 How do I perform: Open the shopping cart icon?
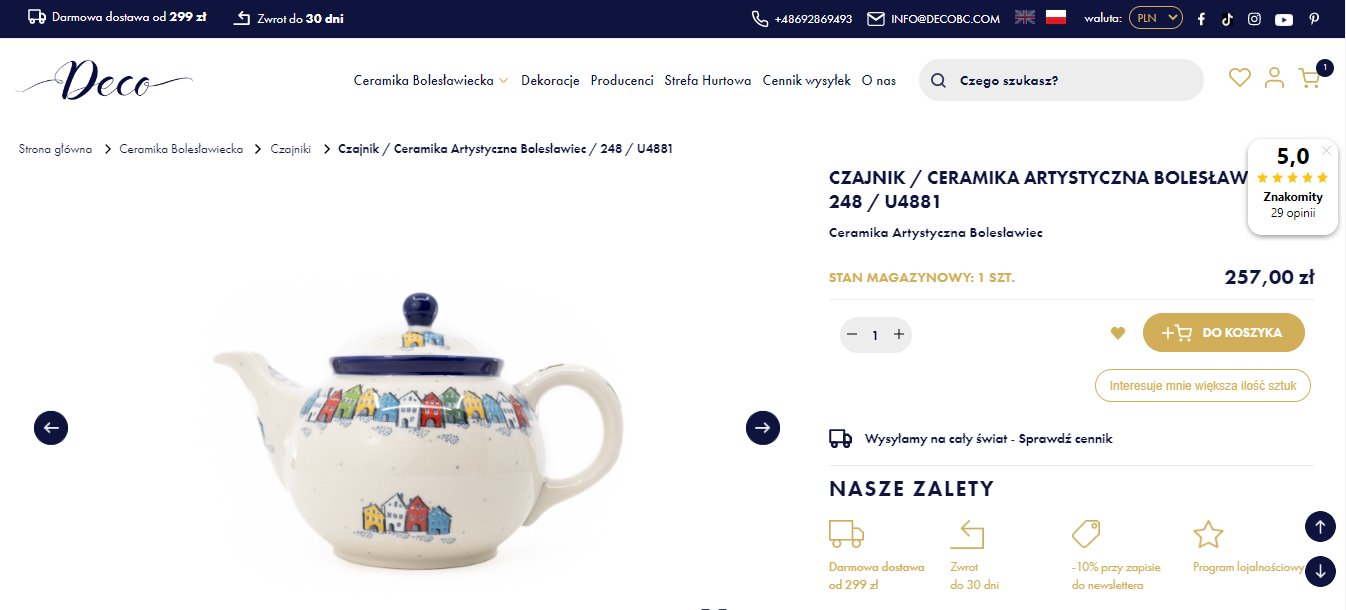(x=1309, y=77)
